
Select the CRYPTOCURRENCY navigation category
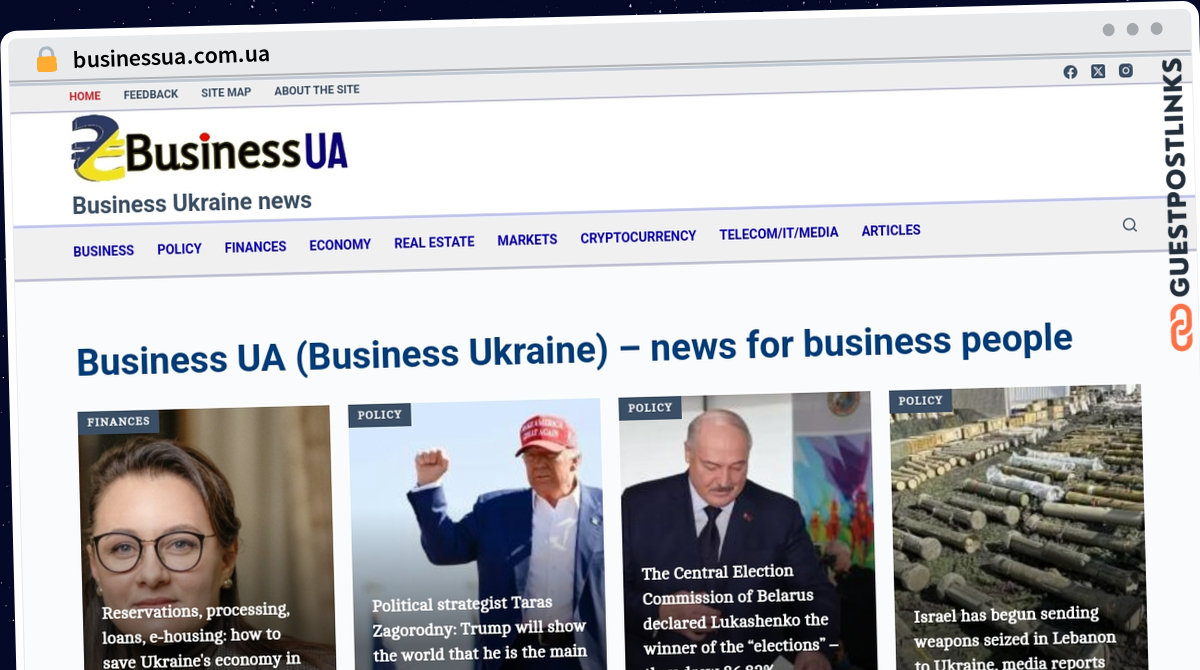(638, 237)
